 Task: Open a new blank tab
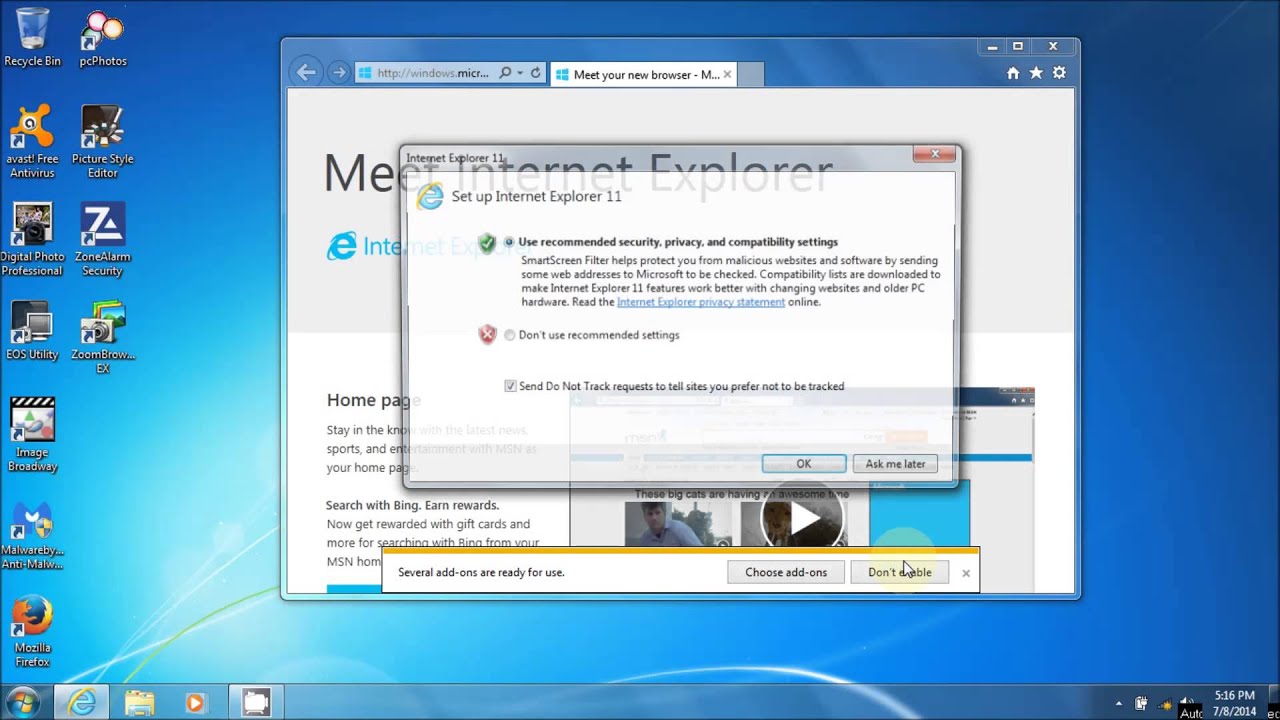click(751, 75)
